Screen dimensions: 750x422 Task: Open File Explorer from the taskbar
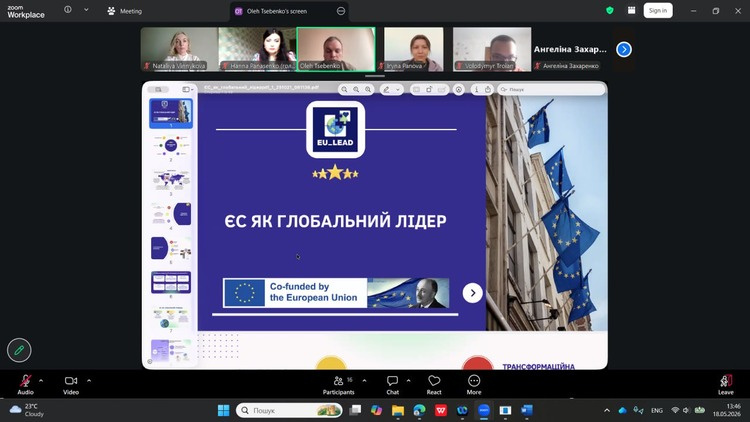click(398, 410)
